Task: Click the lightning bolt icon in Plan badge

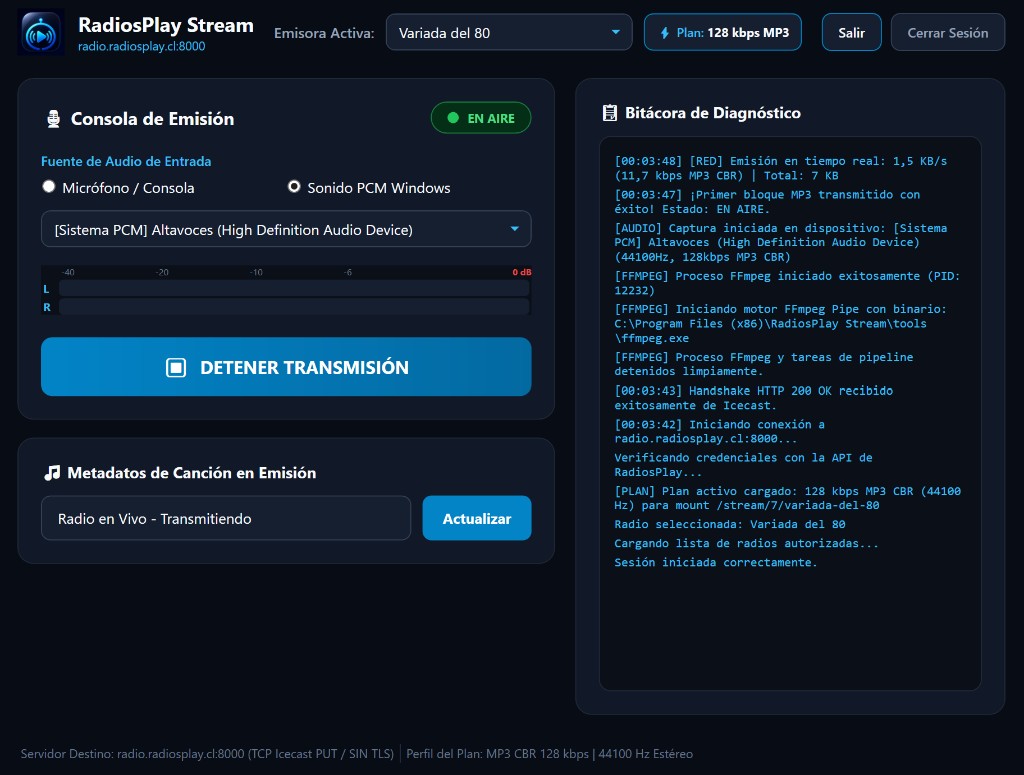Action: 664,33
